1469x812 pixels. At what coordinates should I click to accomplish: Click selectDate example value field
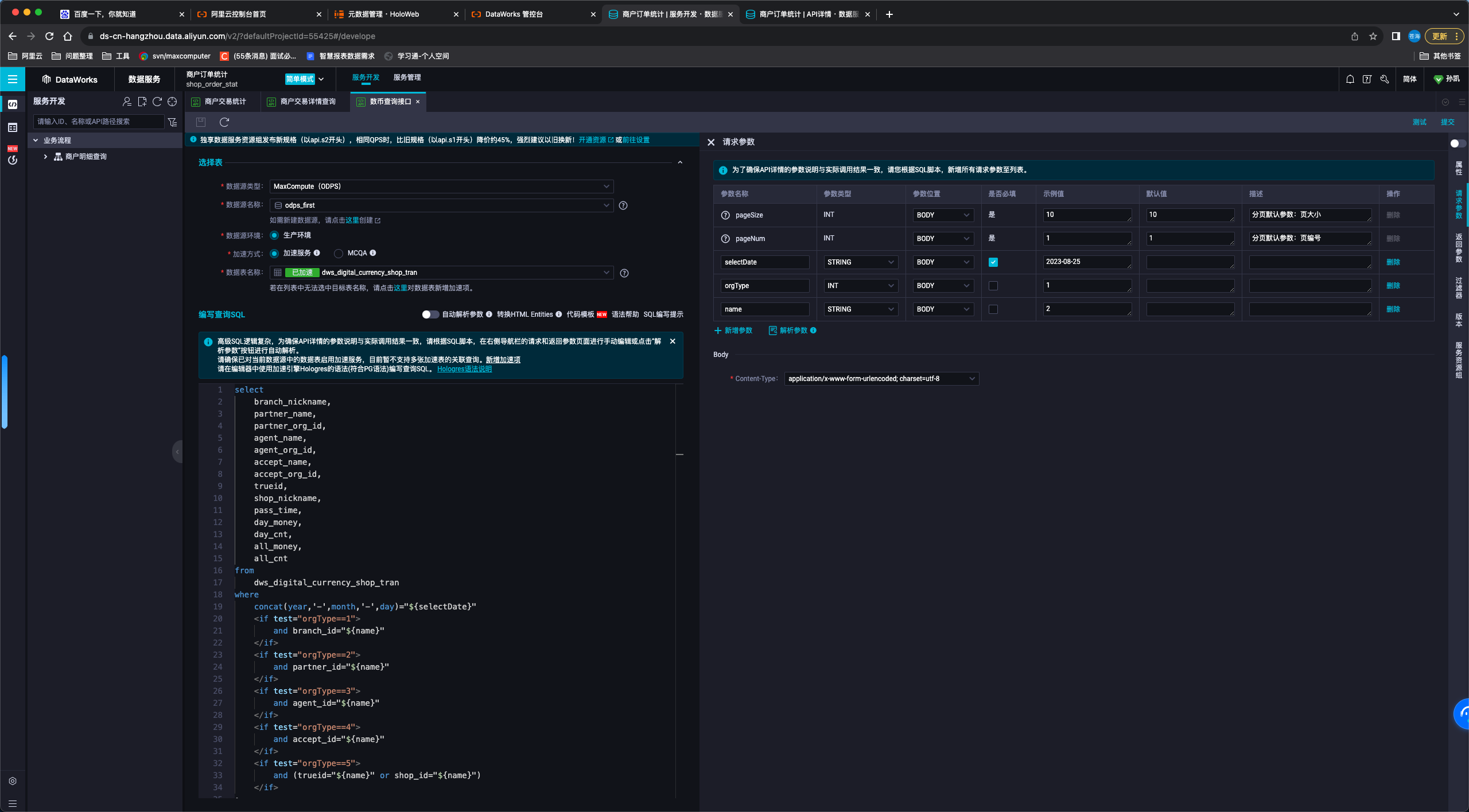[x=1087, y=262]
